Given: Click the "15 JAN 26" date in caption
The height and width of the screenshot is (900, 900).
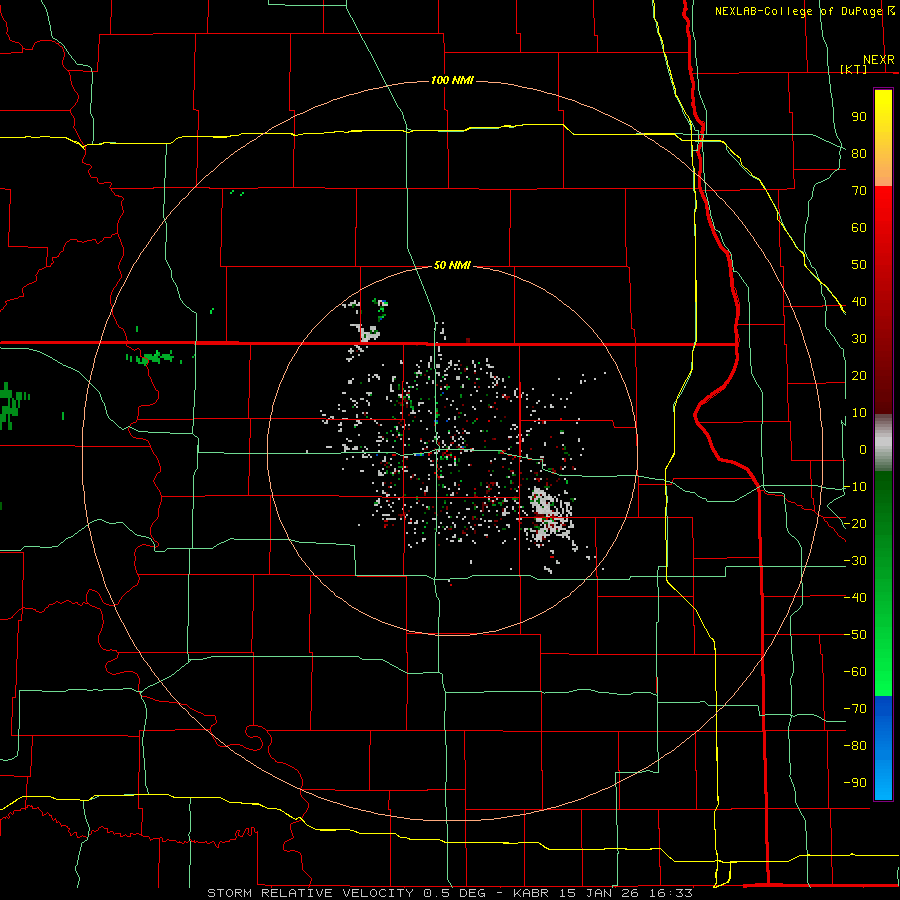Looking at the screenshot, I should 598,893.
